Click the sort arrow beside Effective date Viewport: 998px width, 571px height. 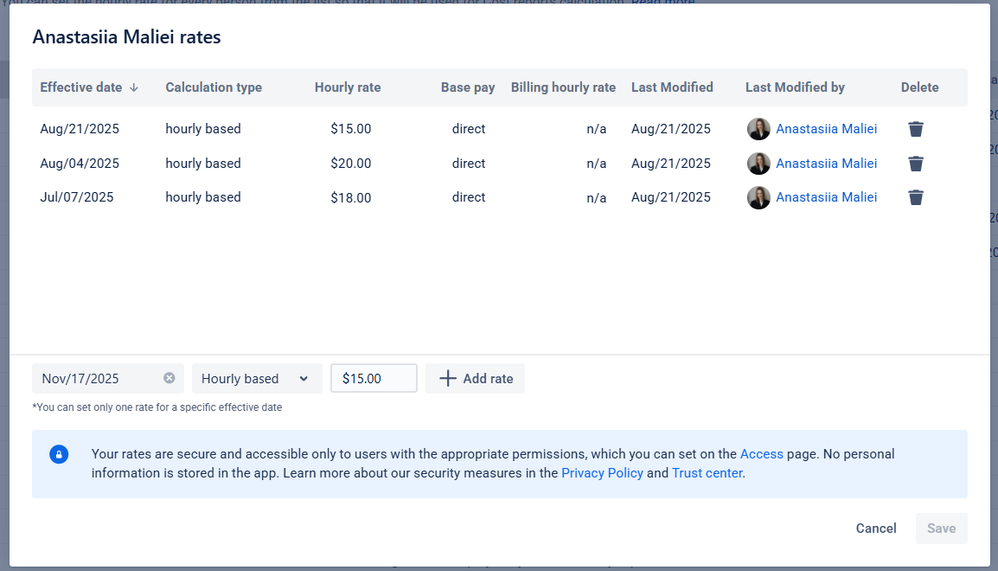point(134,88)
